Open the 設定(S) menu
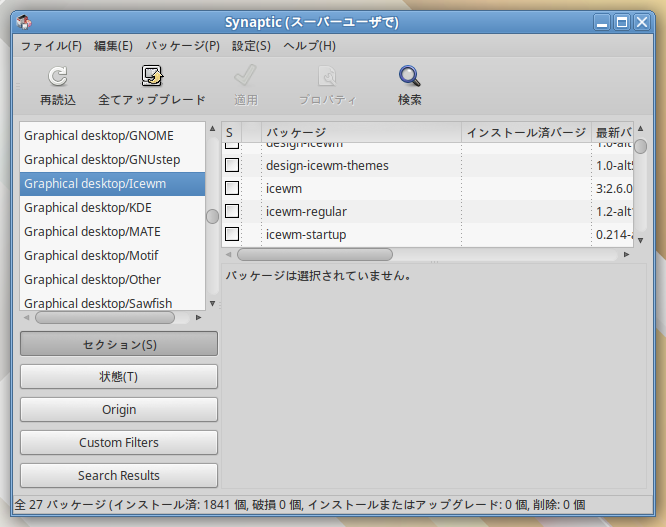 click(251, 45)
